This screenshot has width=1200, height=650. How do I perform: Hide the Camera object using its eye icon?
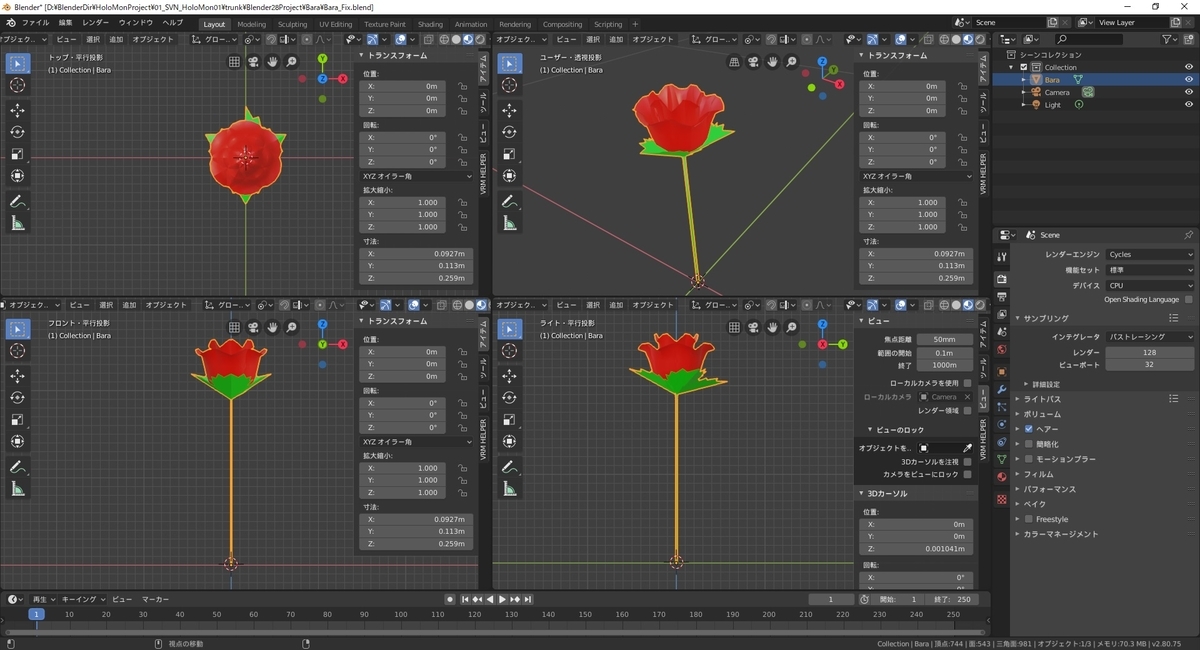1189,92
